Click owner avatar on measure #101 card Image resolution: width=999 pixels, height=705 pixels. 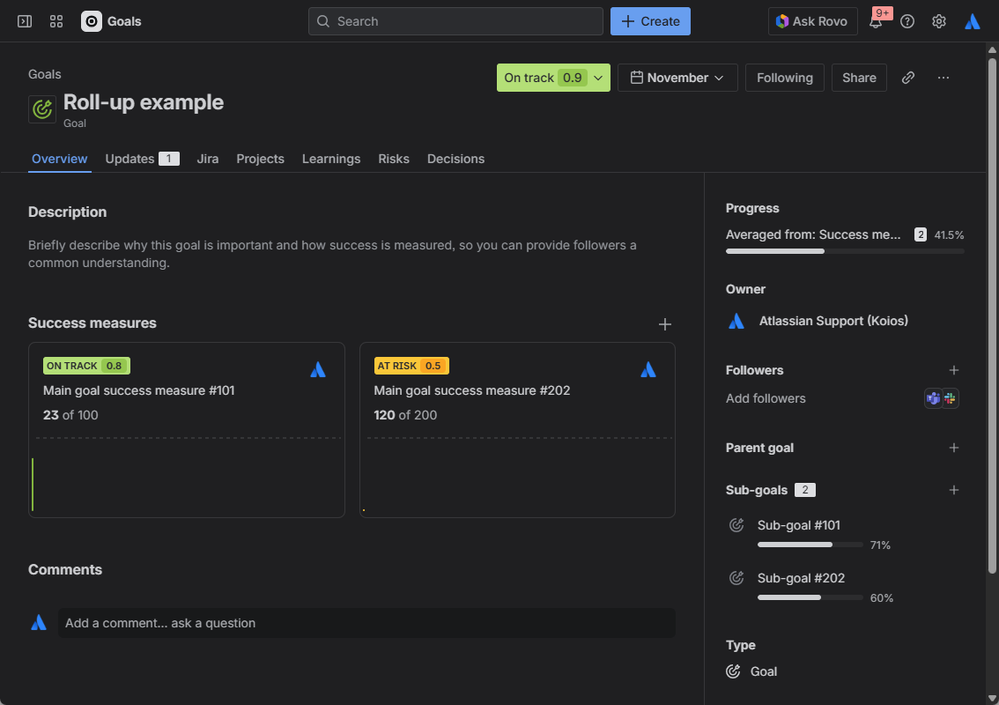pyautogui.click(x=318, y=369)
